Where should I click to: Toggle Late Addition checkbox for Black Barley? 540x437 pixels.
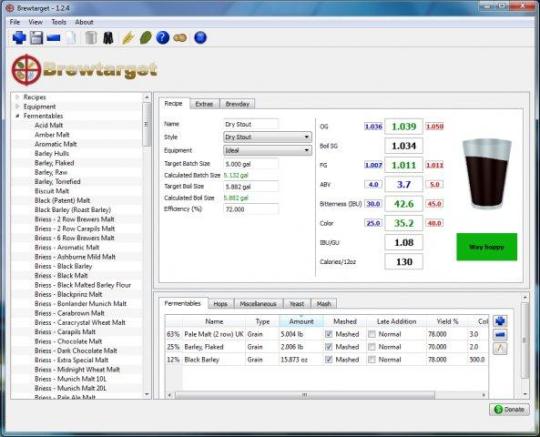[372, 360]
